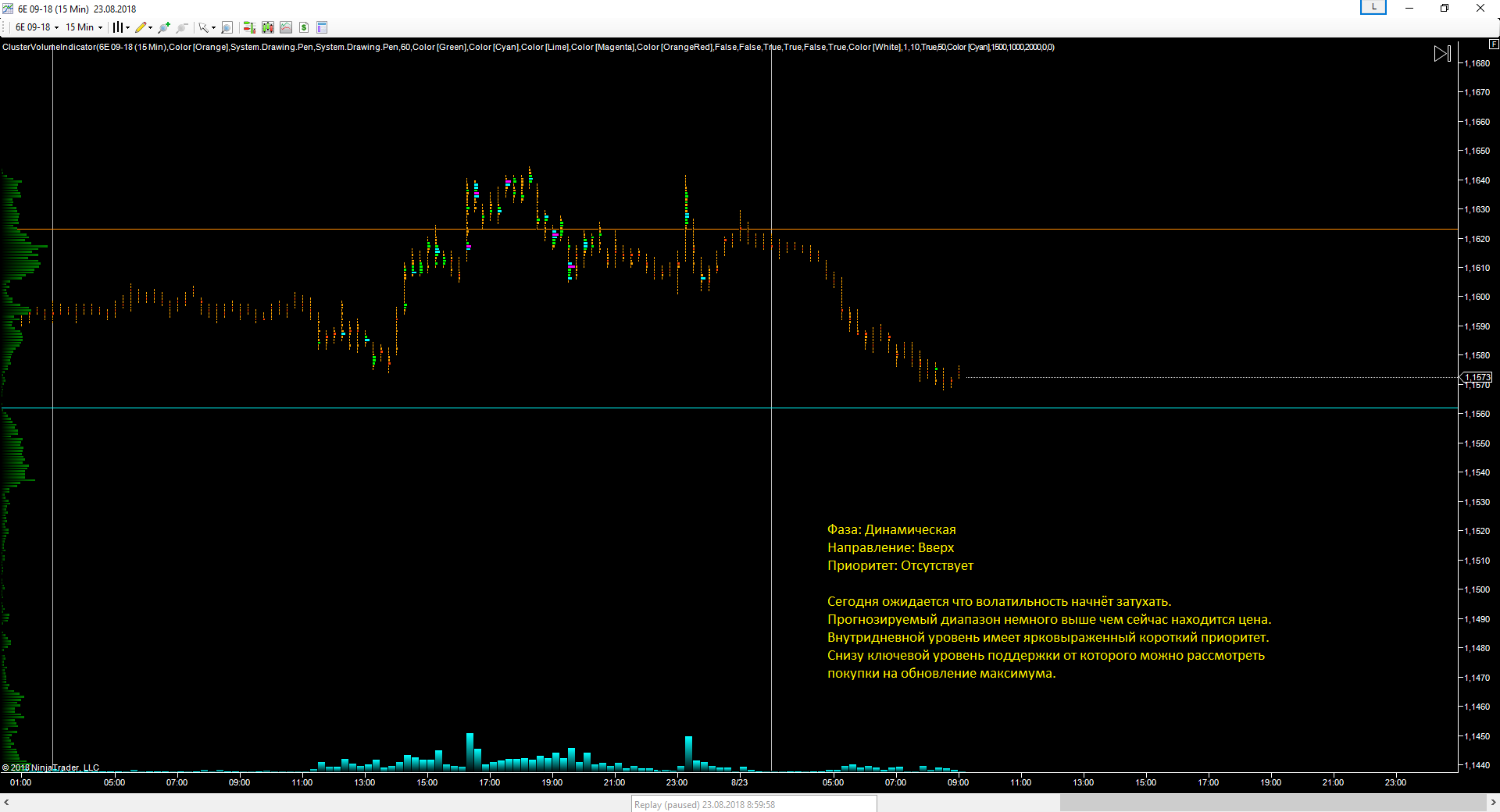Expand the chart style dropdown arrow
This screenshot has width=1500, height=812.
coord(128,27)
